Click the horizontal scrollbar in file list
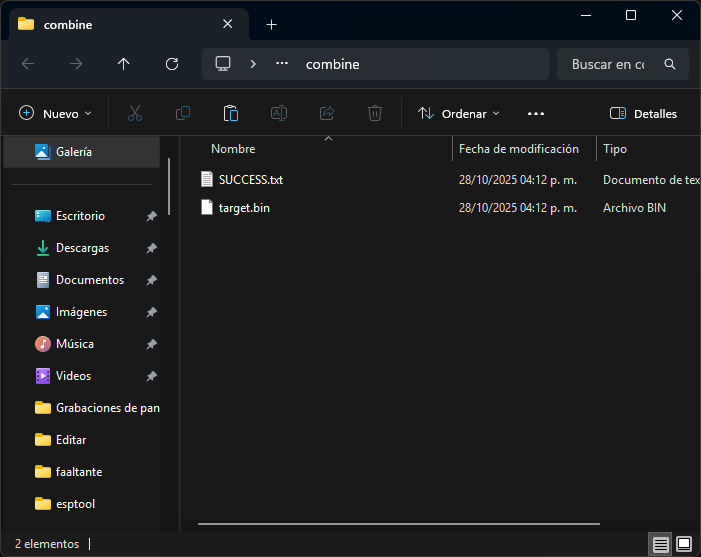The height and width of the screenshot is (557, 701). [x=398, y=523]
